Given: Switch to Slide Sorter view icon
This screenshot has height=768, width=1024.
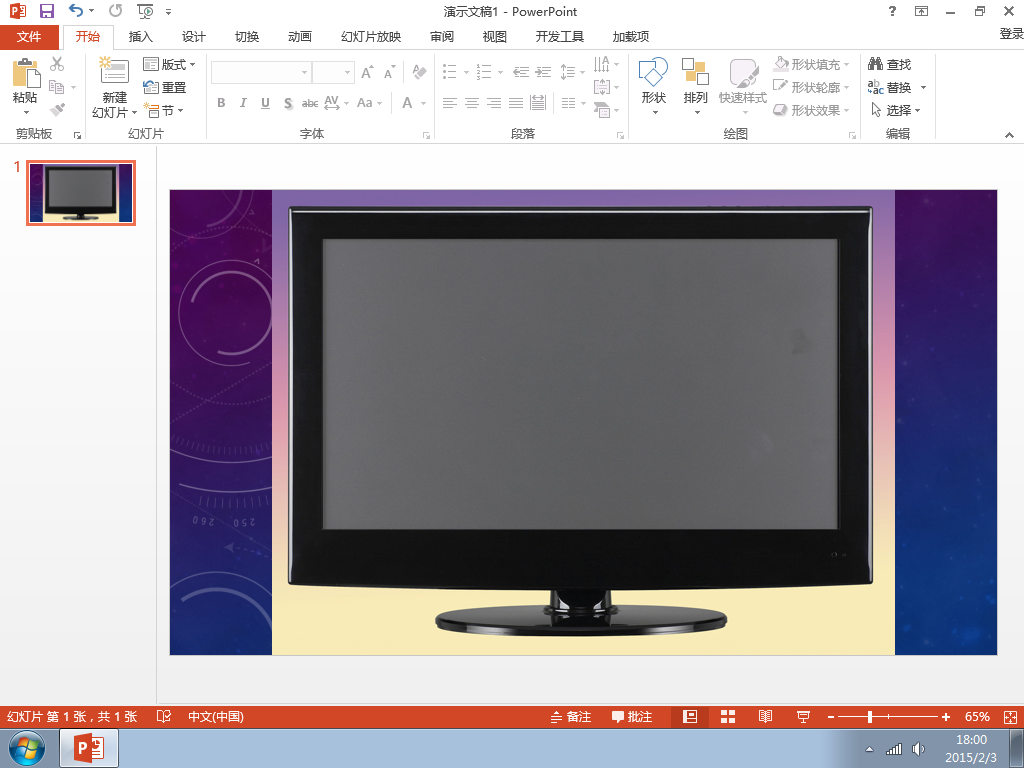Looking at the screenshot, I should 728,716.
